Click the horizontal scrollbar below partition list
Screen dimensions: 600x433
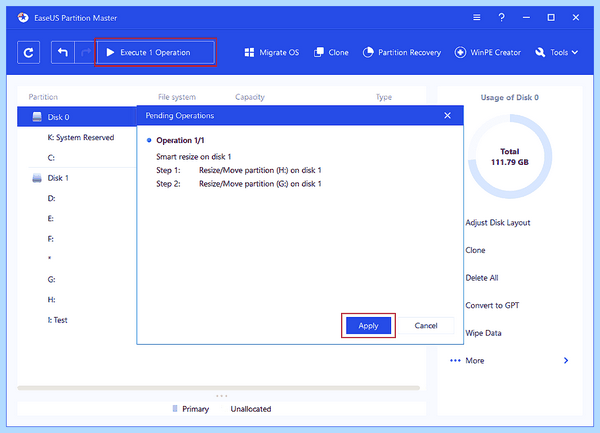pyautogui.click(x=218, y=388)
